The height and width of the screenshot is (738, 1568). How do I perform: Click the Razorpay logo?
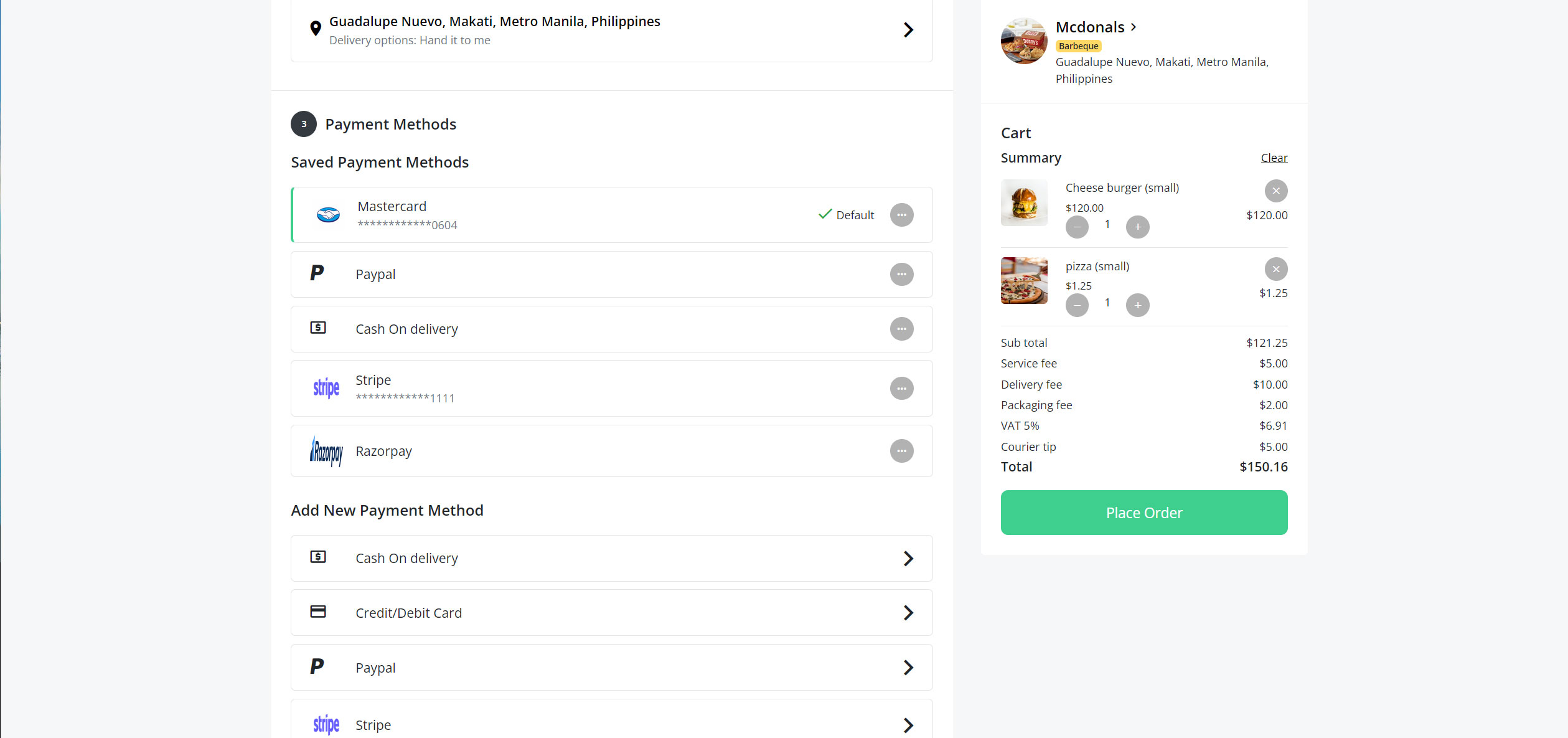tap(326, 451)
